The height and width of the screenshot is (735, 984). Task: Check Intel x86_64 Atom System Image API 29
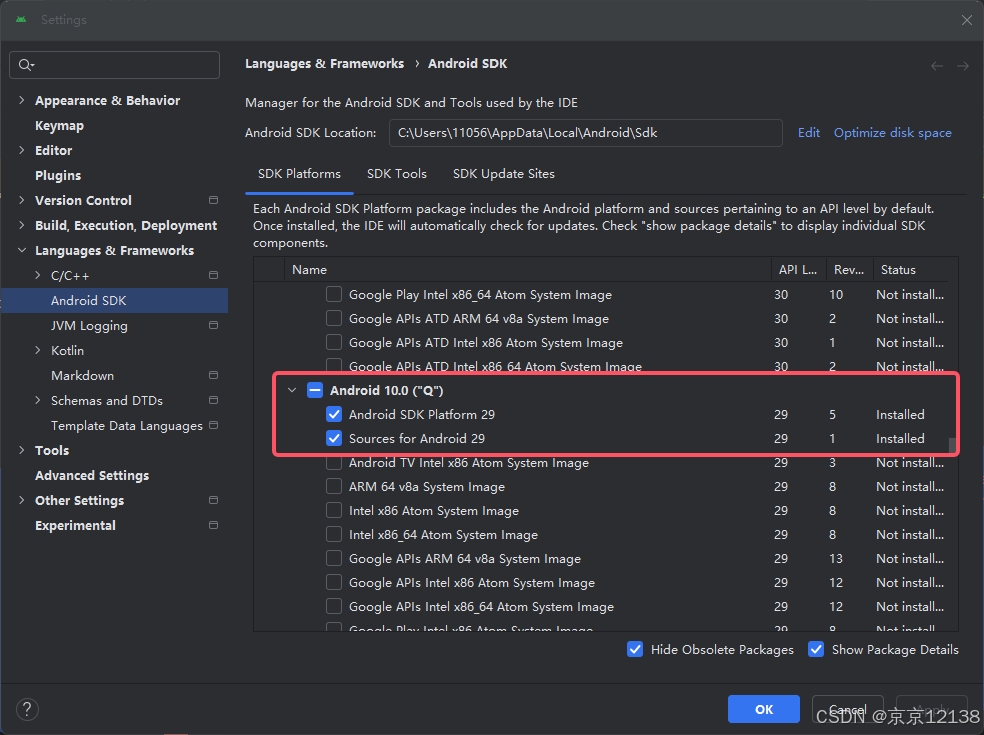pos(334,534)
